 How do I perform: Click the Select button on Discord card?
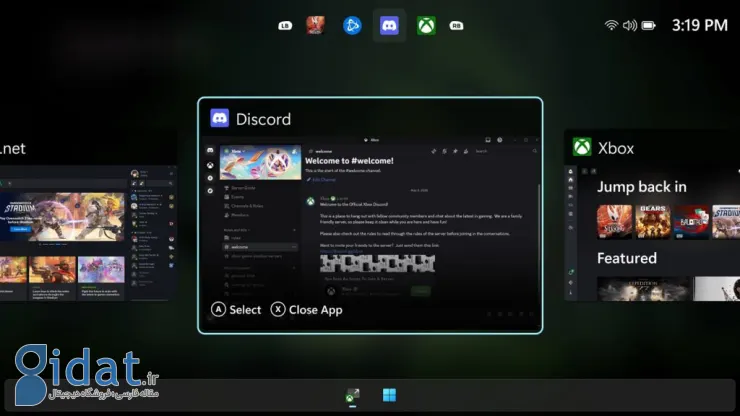236,310
